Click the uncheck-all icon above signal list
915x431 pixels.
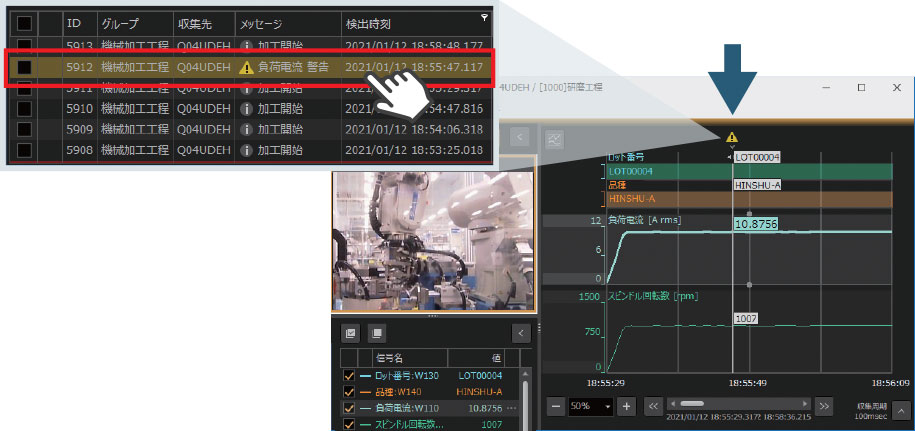(x=378, y=333)
